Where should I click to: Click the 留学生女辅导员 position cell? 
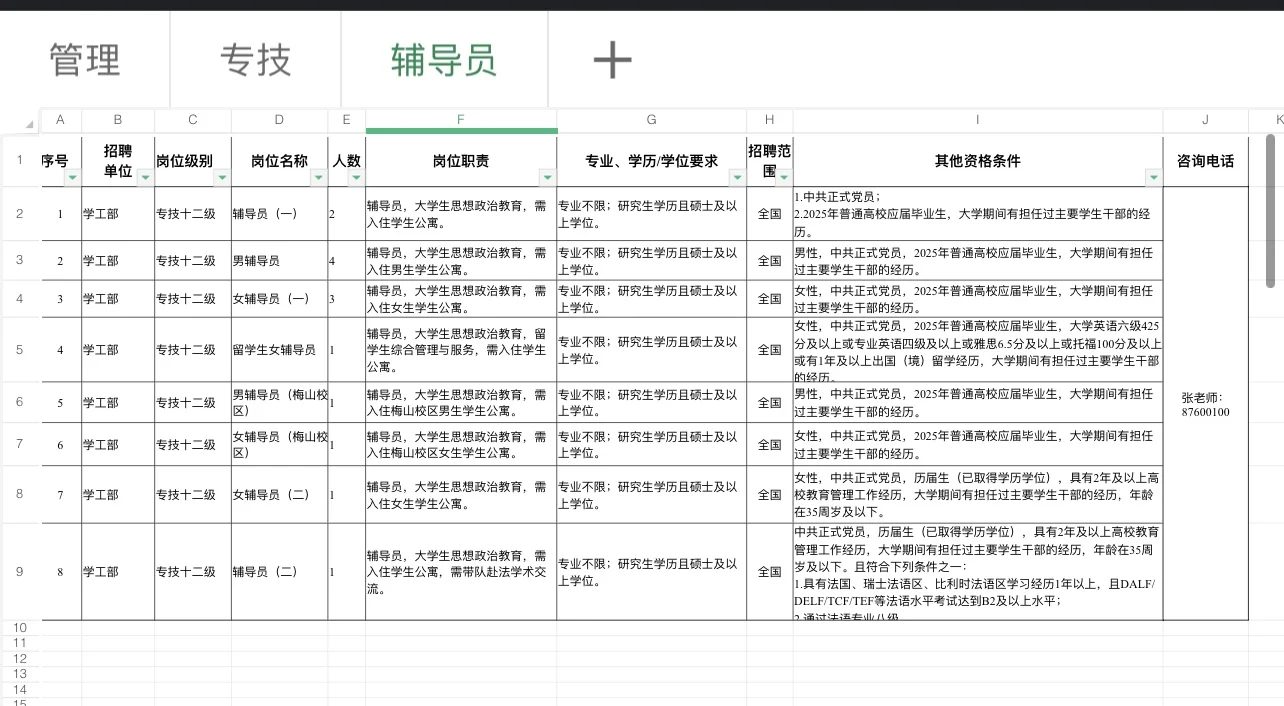click(280, 349)
